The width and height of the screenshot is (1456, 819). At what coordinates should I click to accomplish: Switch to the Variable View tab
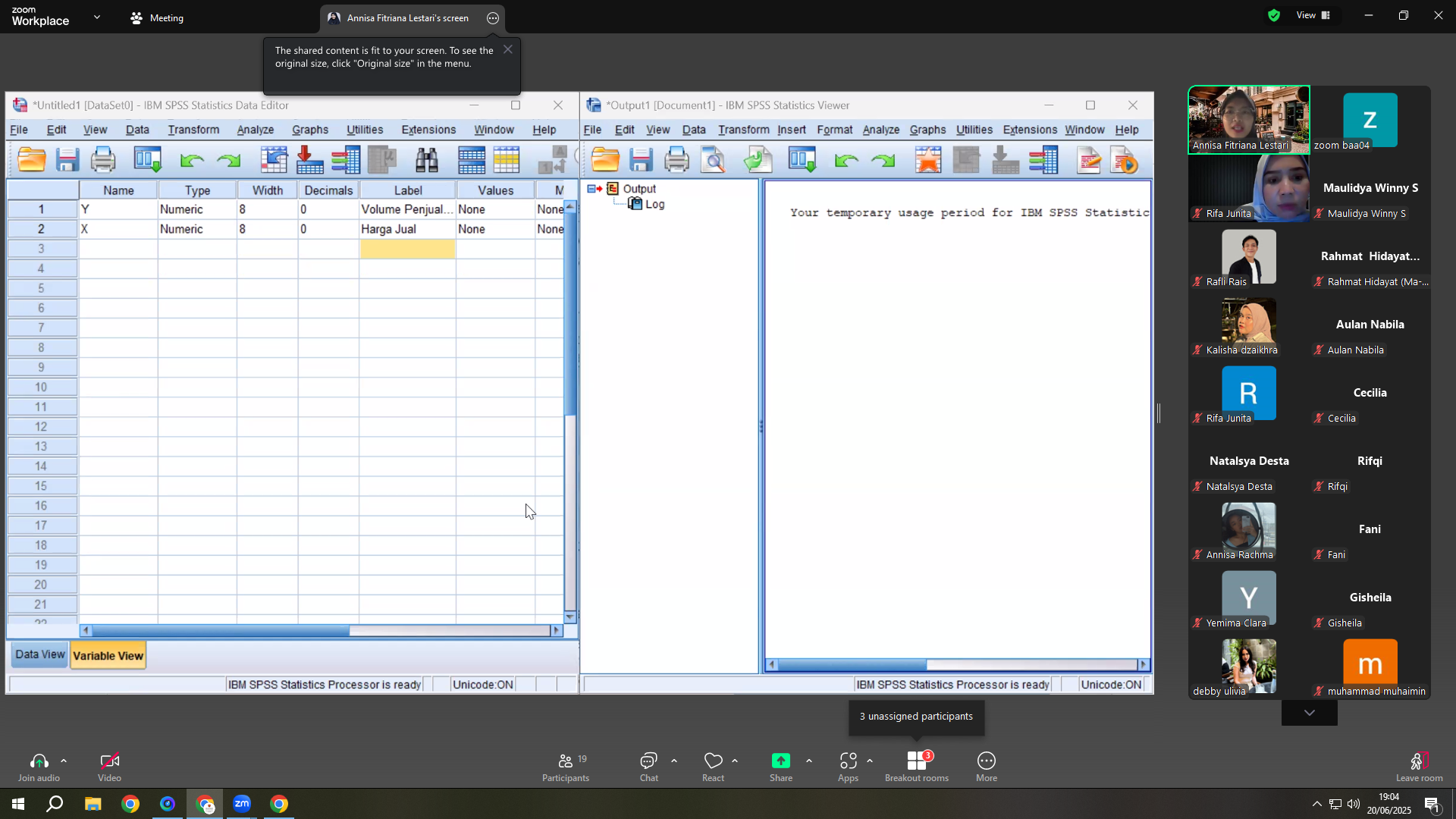108,656
